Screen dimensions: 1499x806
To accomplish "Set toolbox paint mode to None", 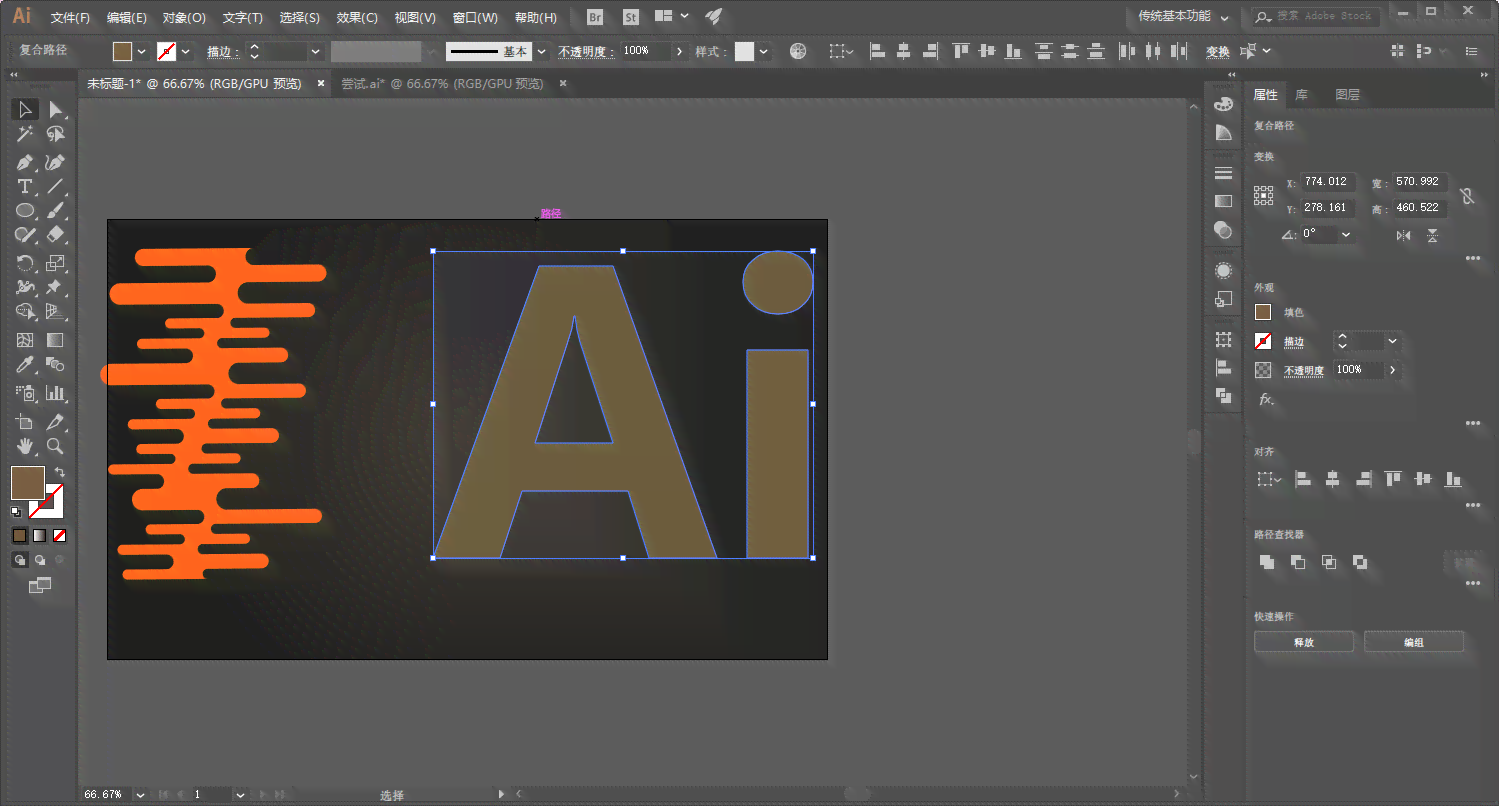I will pyautogui.click(x=60, y=536).
